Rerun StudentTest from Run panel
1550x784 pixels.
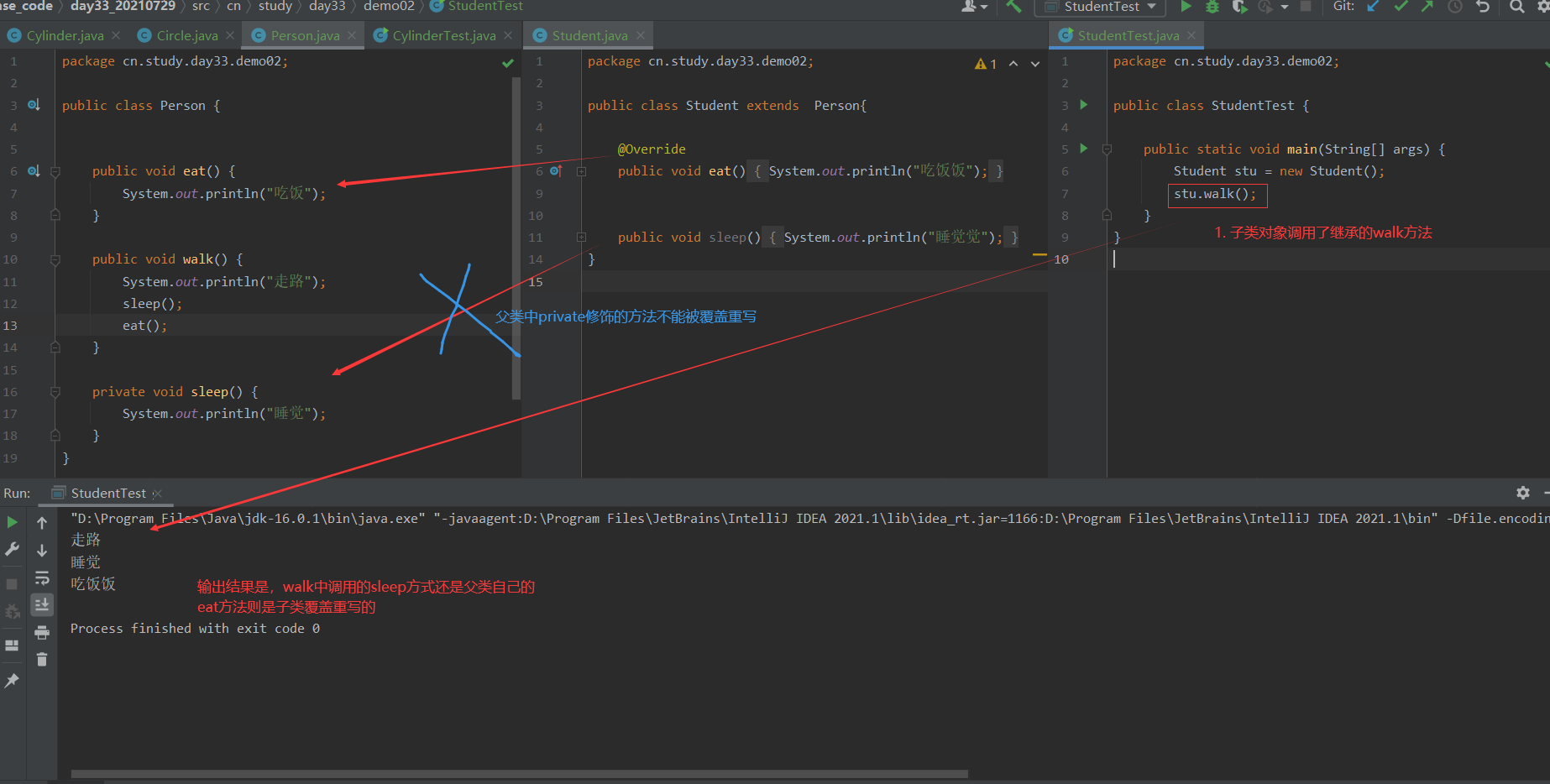tap(13, 522)
